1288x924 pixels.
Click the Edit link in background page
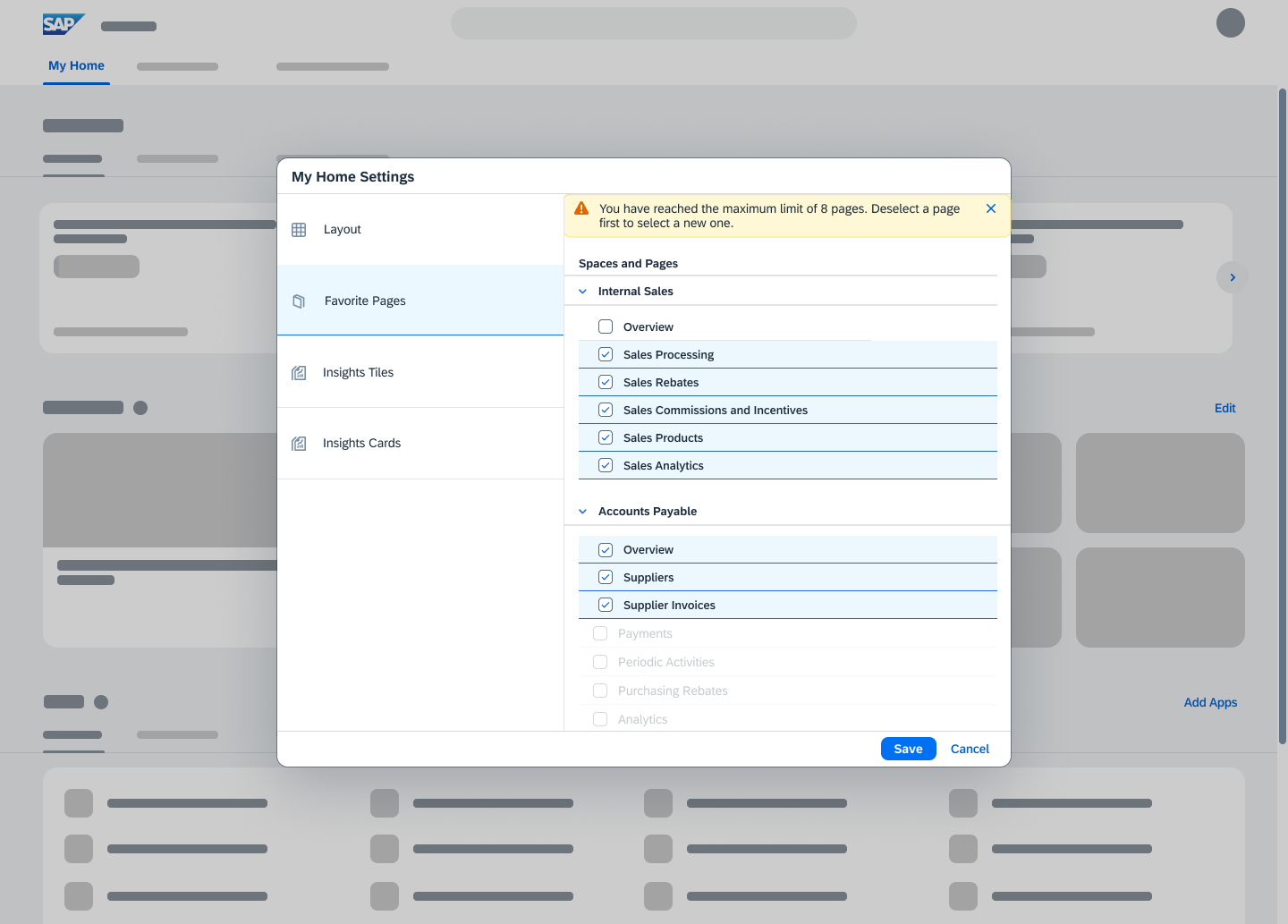pyautogui.click(x=1224, y=408)
